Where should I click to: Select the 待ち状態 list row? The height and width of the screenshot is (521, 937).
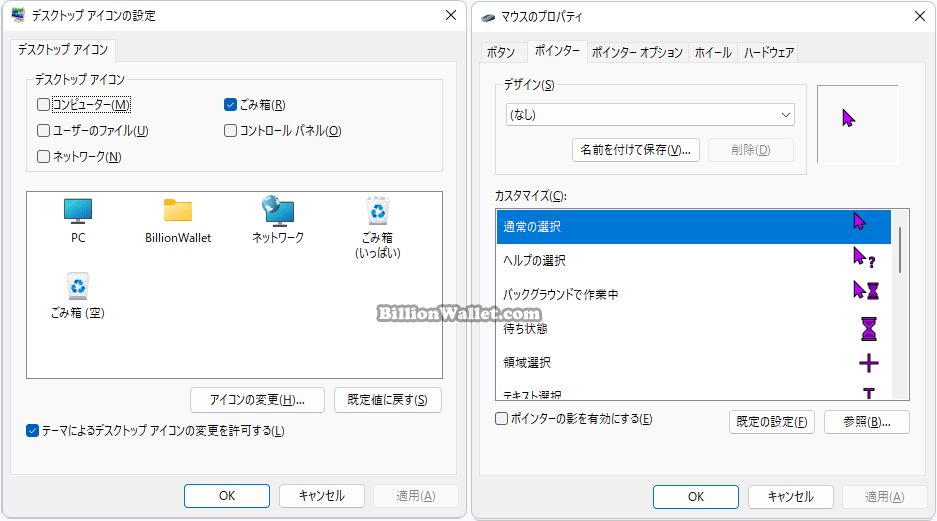coord(694,329)
